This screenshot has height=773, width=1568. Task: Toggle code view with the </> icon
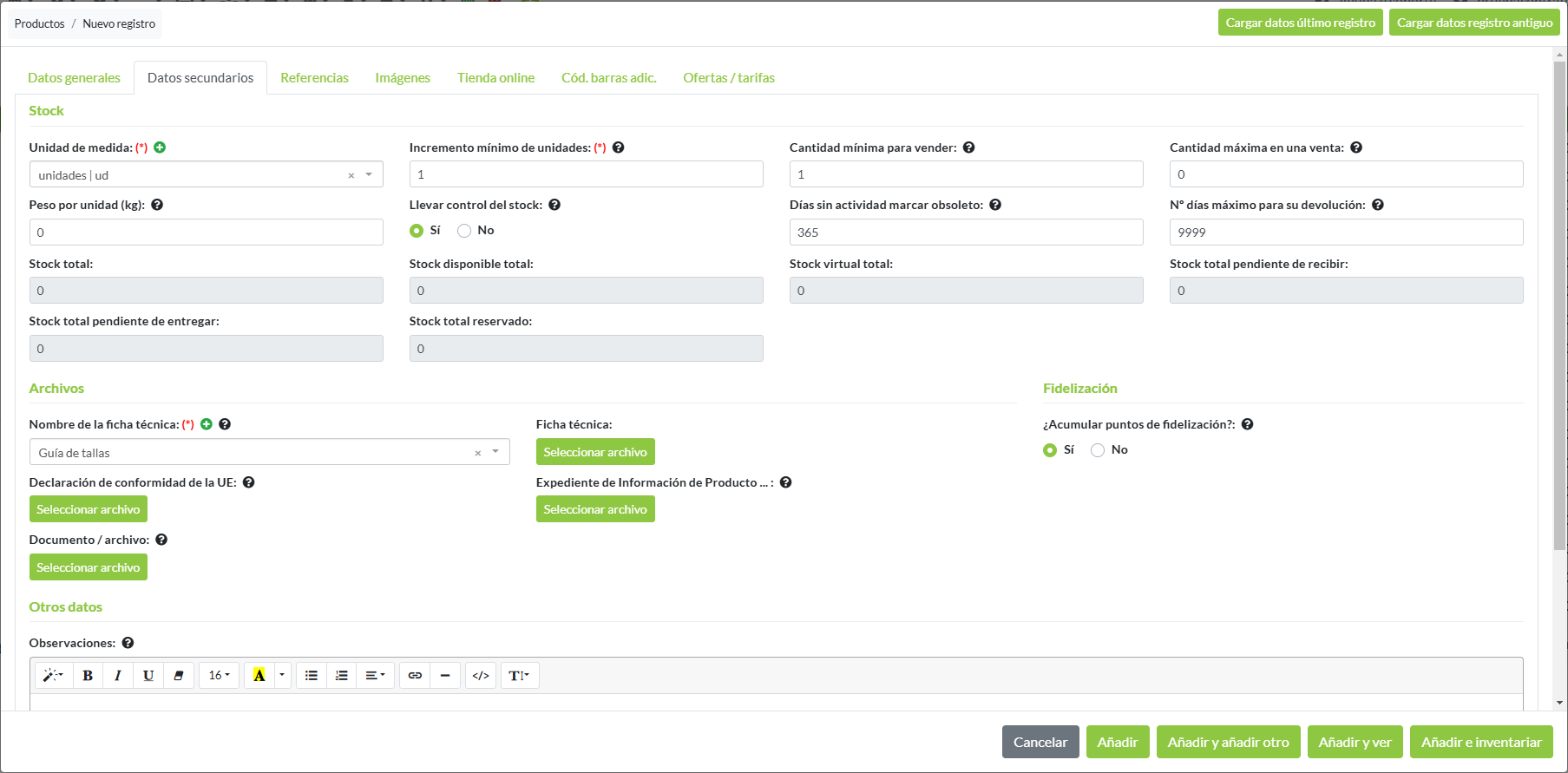[481, 676]
